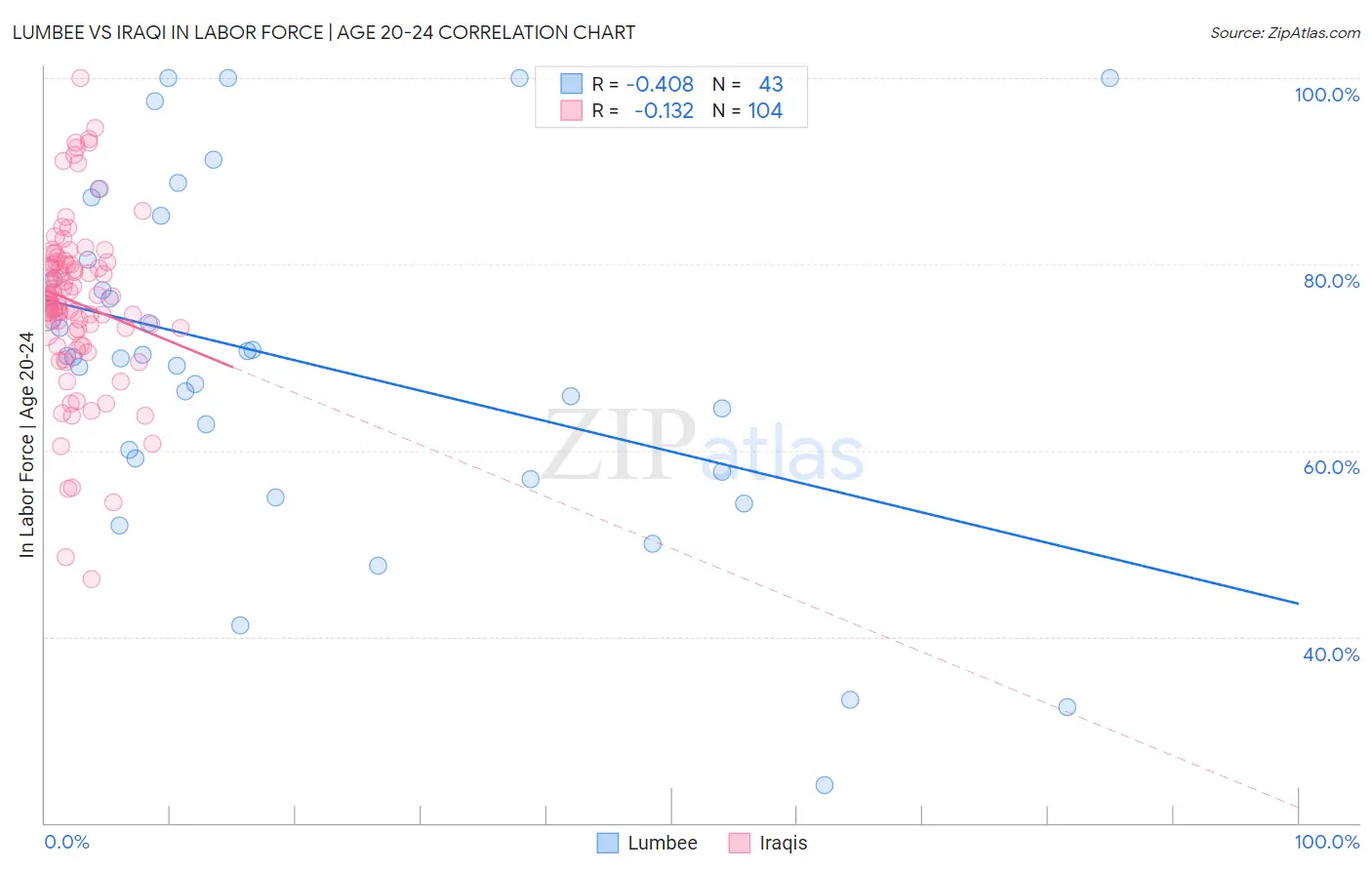1372x870 pixels.
Task: Click the 80.0% y-axis label
Action: coord(1331,281)
